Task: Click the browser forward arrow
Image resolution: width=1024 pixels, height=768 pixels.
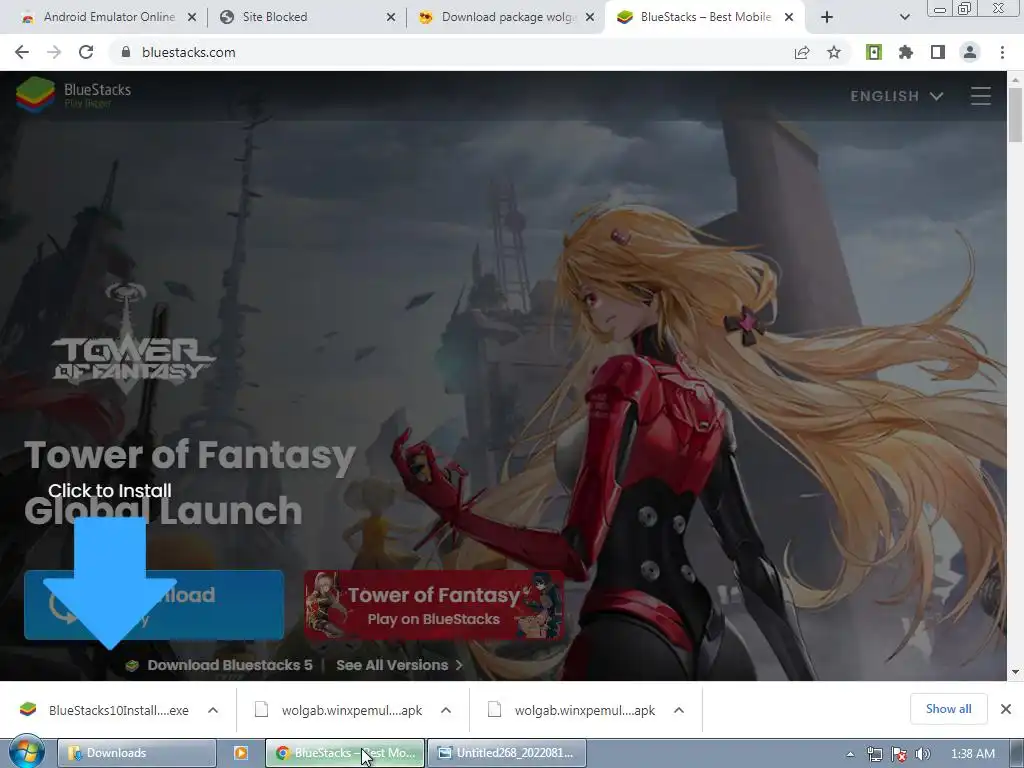Action: click(x=54, y=52)
